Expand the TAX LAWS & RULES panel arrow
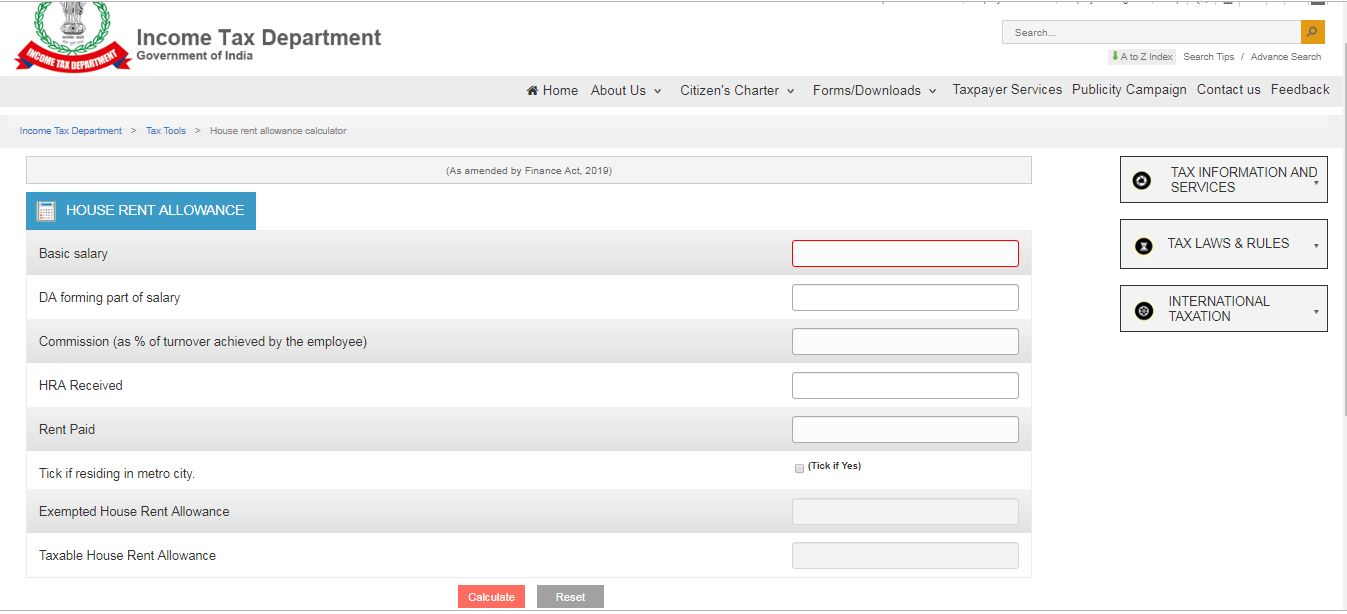Viewport: 1347px width, 614px height. pos(1315,243)
